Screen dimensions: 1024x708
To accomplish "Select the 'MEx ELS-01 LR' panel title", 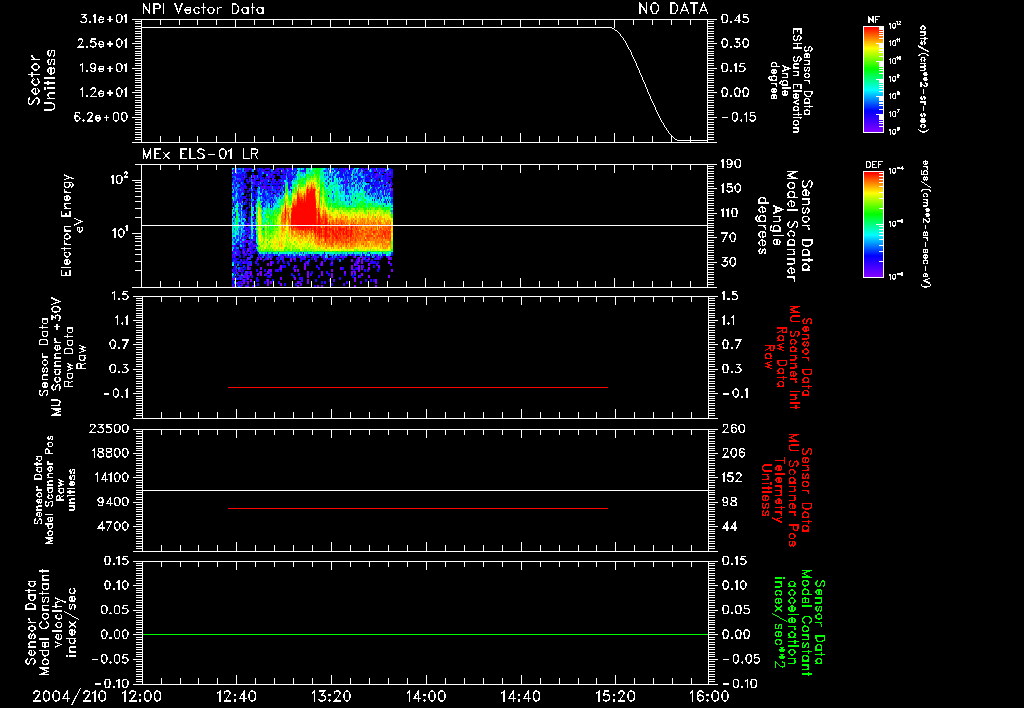I will click(x=200, y=154).
